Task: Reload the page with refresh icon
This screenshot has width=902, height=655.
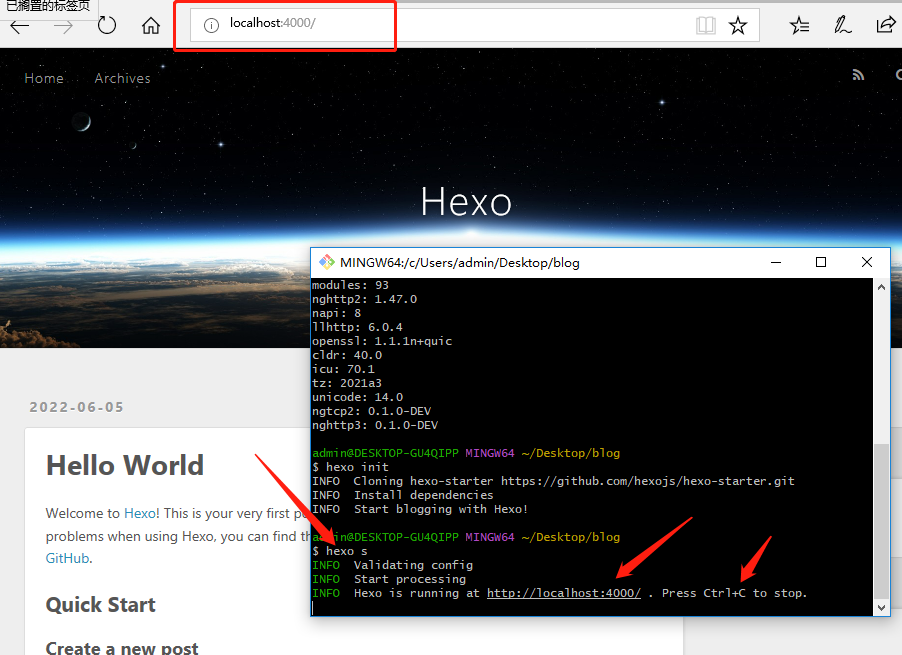Action: pos(106,25)
